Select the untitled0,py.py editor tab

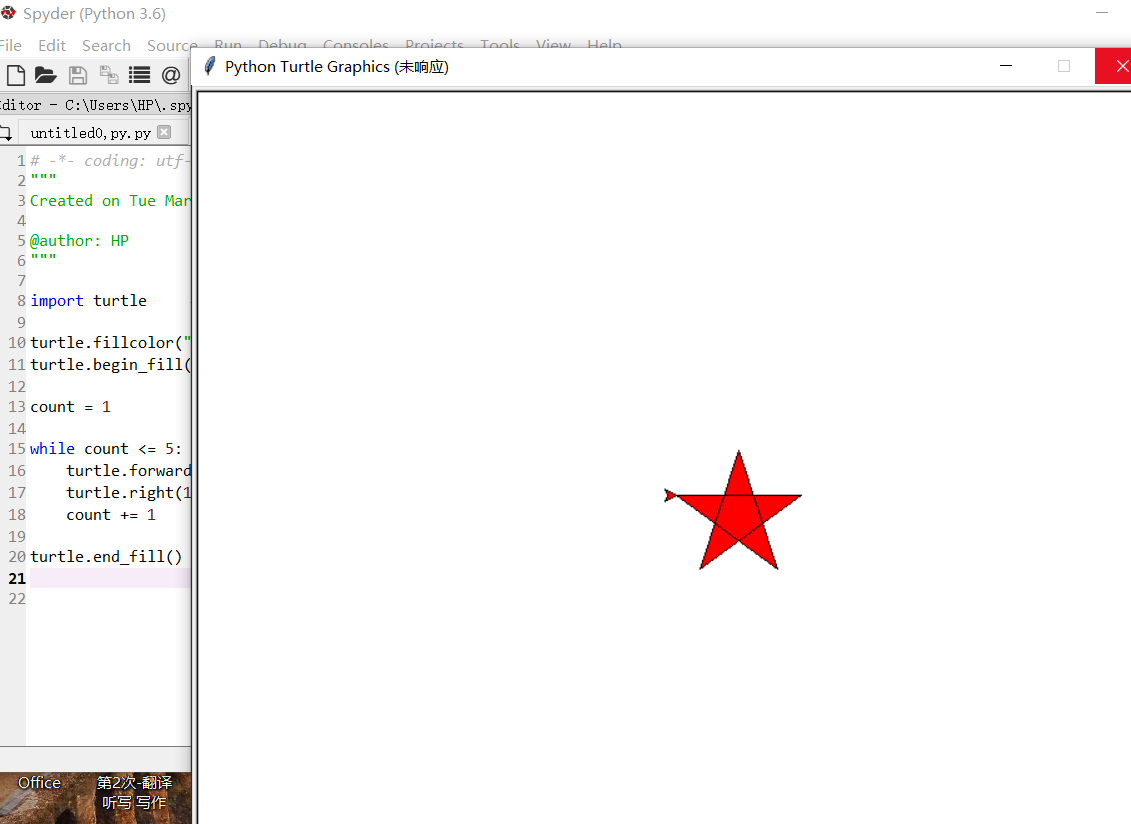(91, 133)
